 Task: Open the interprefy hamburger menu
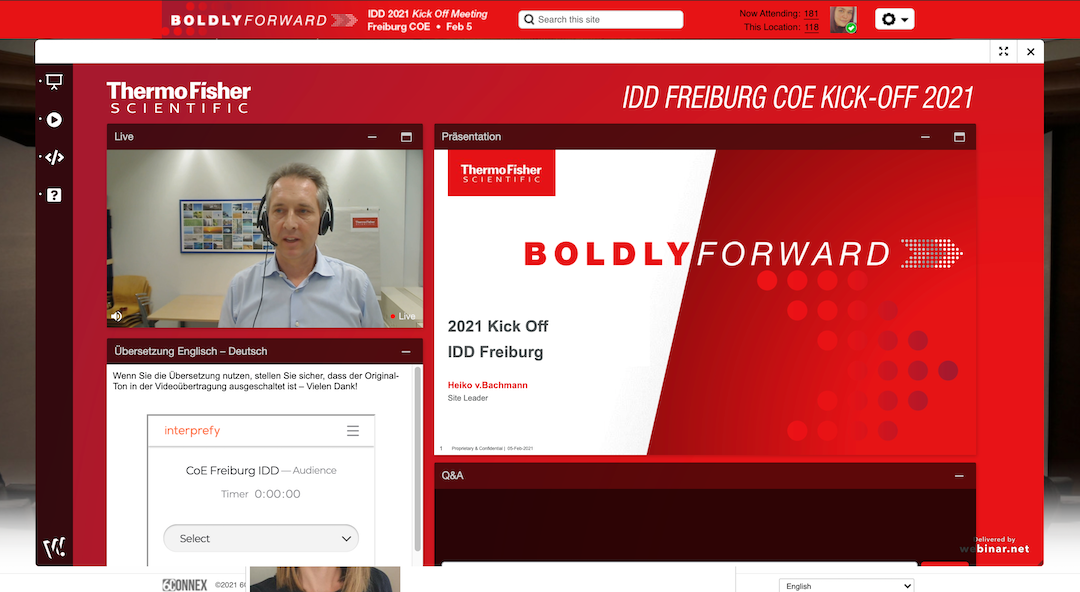[352, 431]
